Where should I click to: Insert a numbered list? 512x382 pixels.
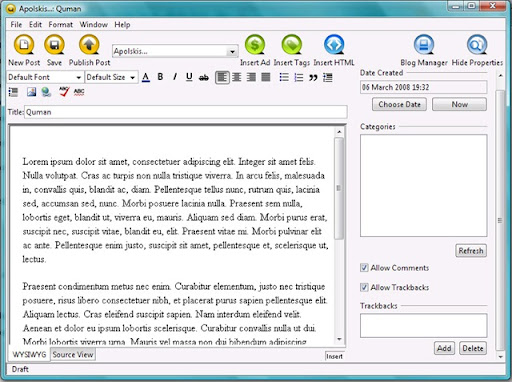point(299,77)
